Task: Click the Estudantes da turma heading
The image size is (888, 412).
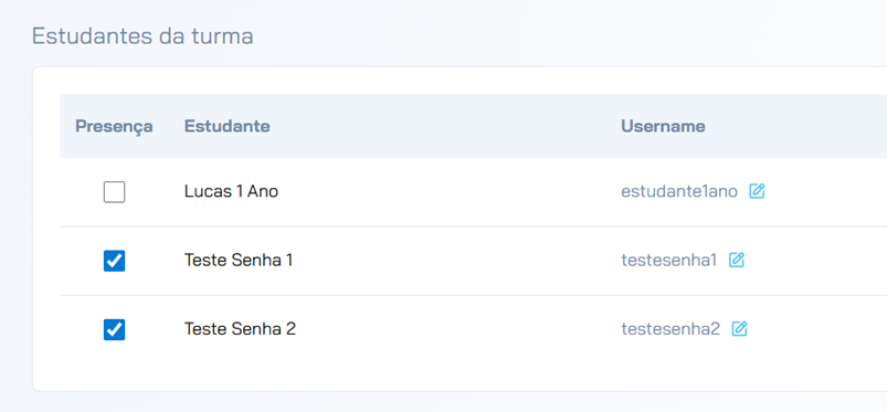Action: (x=142, y=37)
